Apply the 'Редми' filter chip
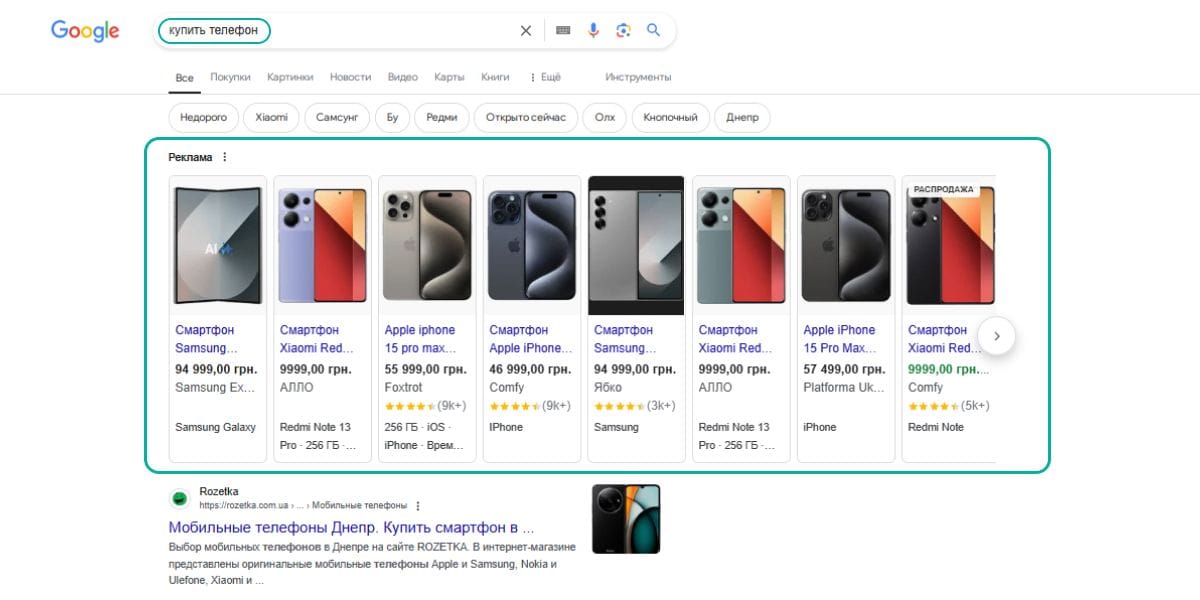The width and height of the screenshot is (1200, 600). click(x=441, y=117)
